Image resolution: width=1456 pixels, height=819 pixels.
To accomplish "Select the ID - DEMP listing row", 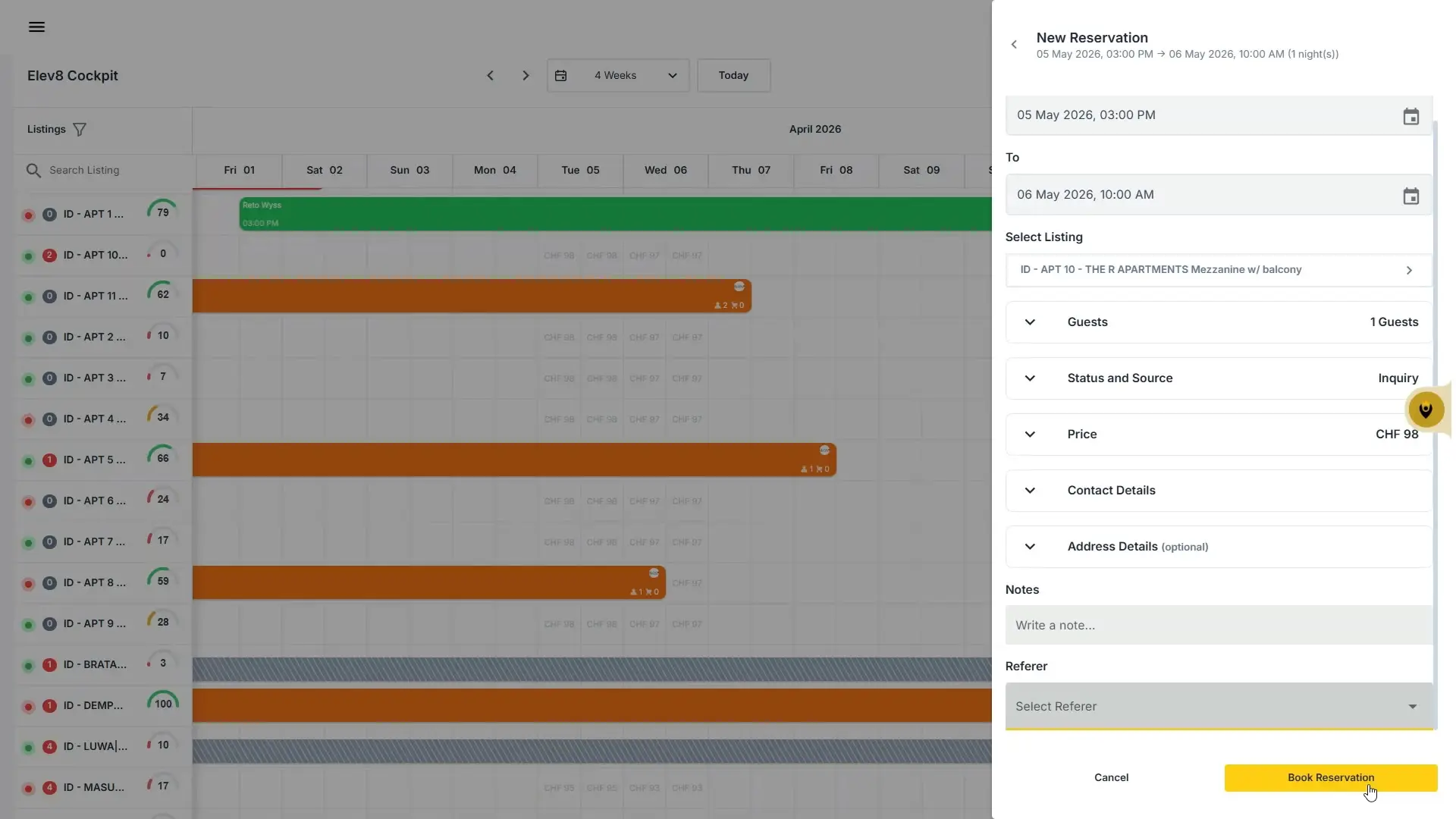I will point(103,706).
